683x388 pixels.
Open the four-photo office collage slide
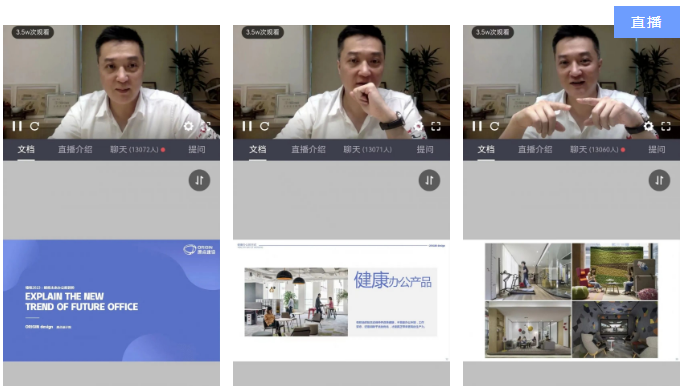571,300
